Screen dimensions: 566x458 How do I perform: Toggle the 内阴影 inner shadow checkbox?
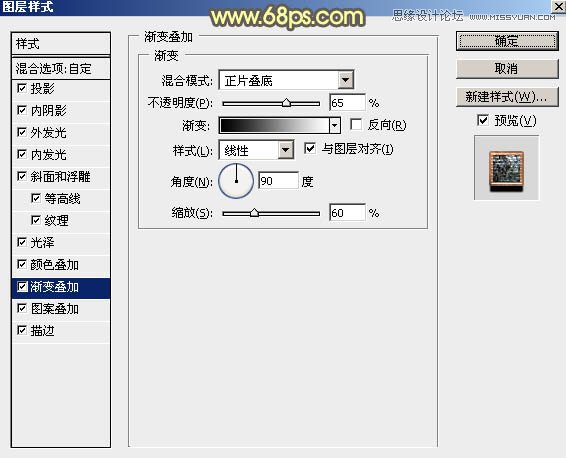[x=22, y=110]
